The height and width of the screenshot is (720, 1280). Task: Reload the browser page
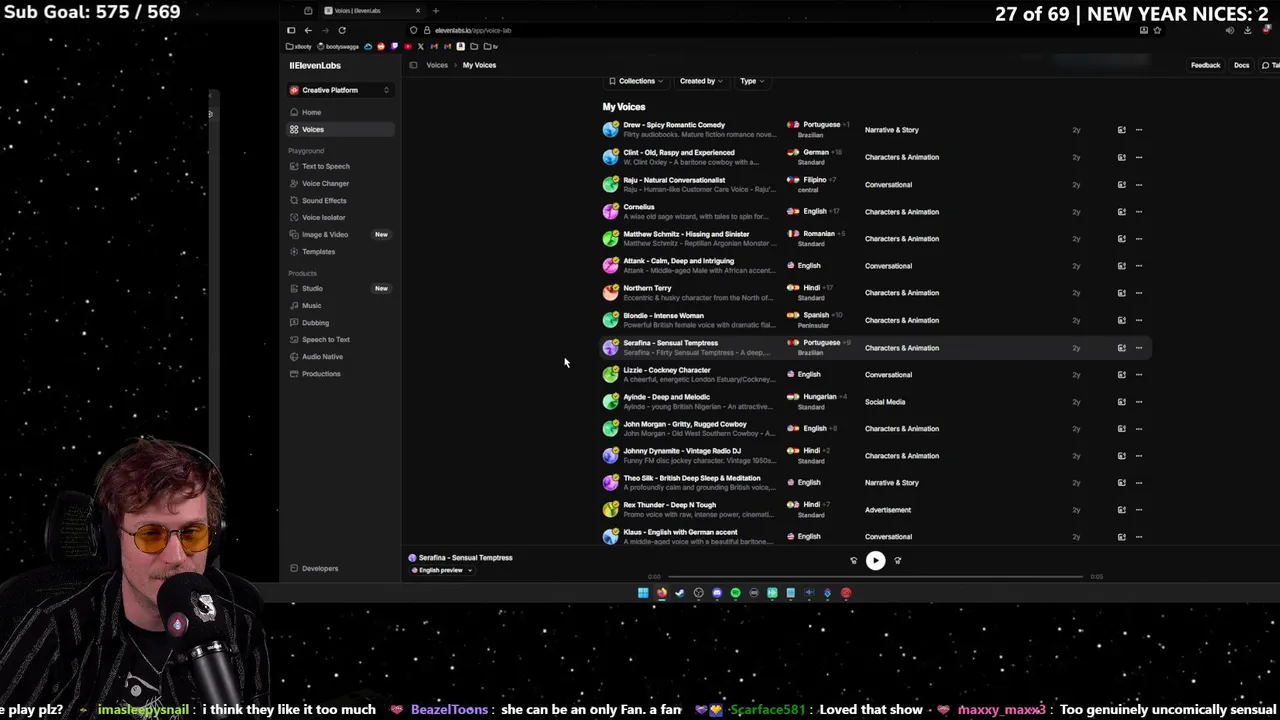point(342,30)
